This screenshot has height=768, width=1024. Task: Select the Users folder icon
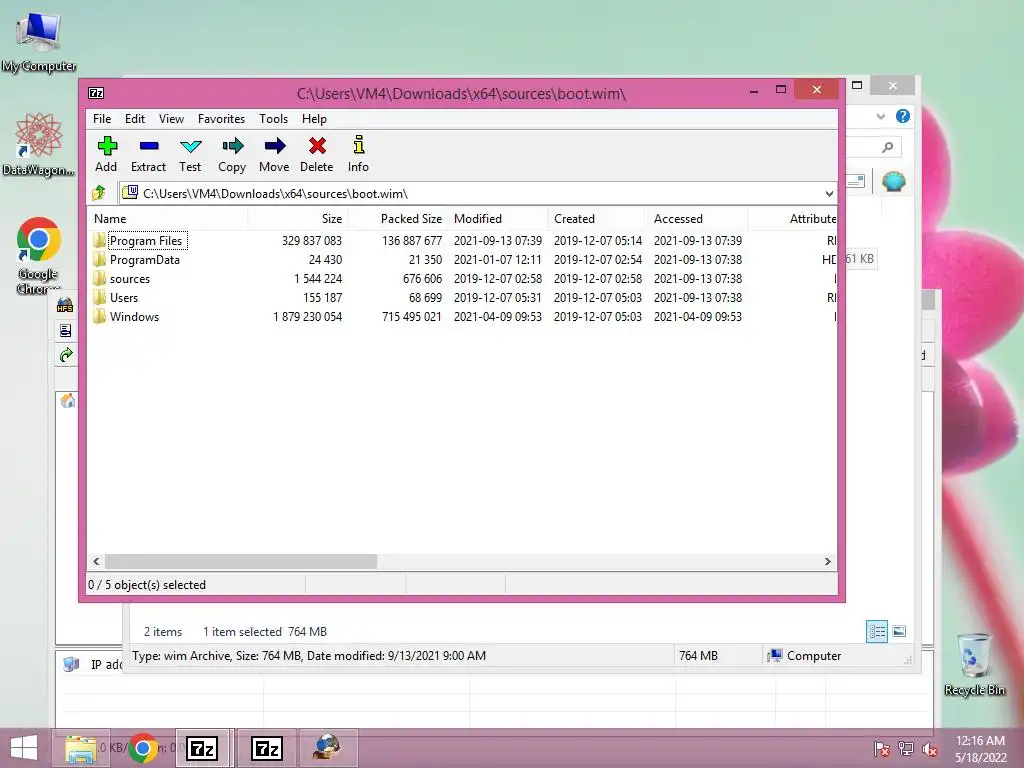click(99, 297)
